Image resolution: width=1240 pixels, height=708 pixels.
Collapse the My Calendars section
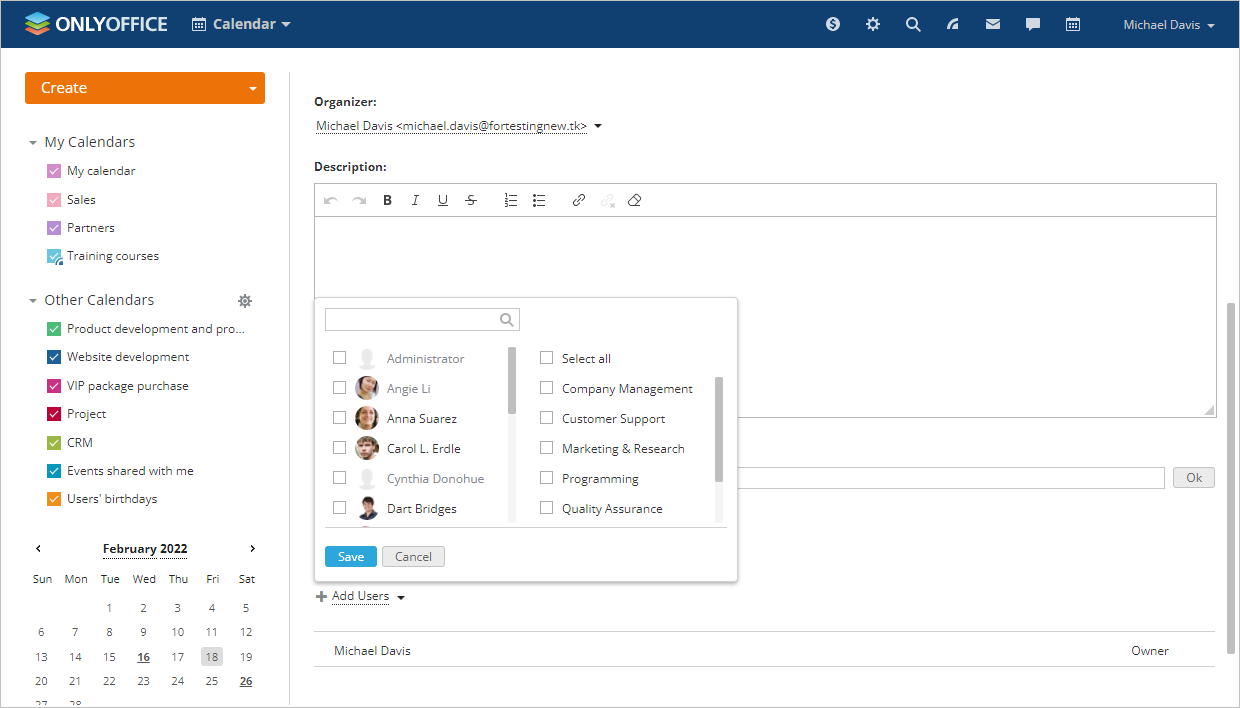33,143
